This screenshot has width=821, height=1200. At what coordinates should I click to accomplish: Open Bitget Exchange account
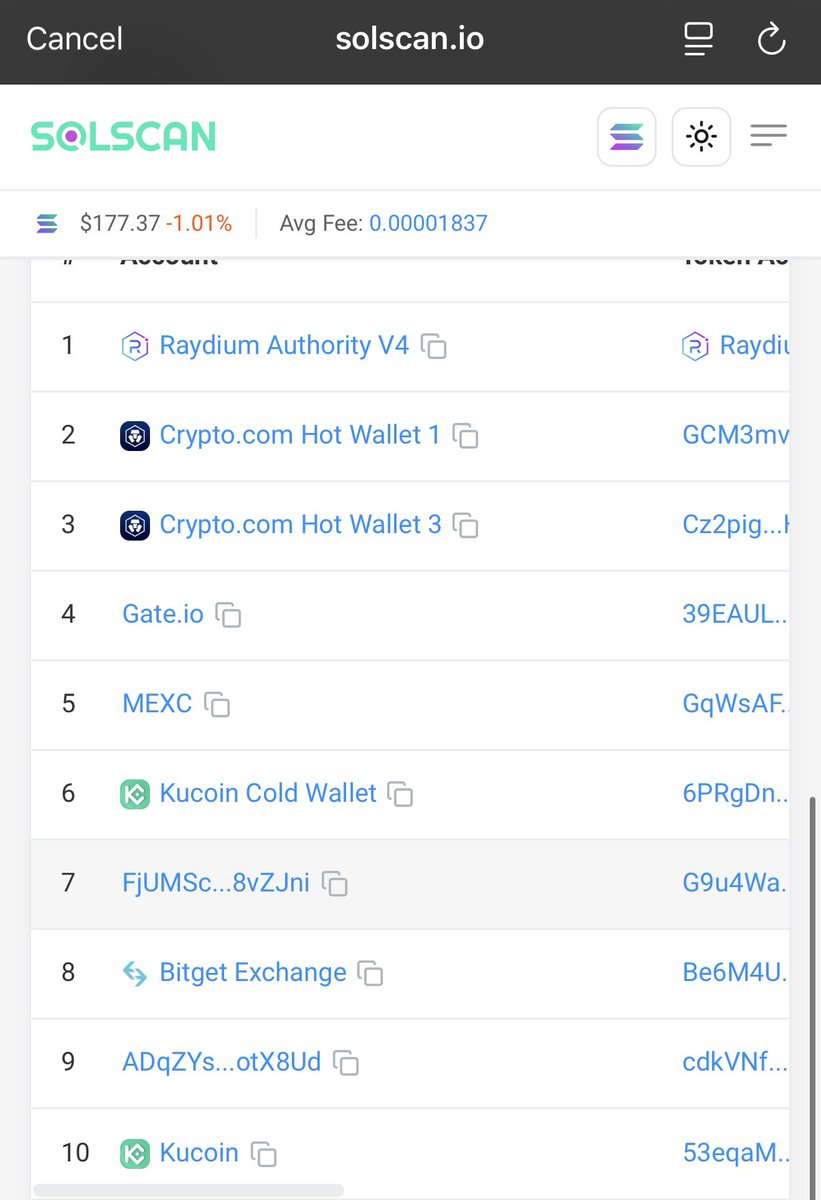(253, 972)
